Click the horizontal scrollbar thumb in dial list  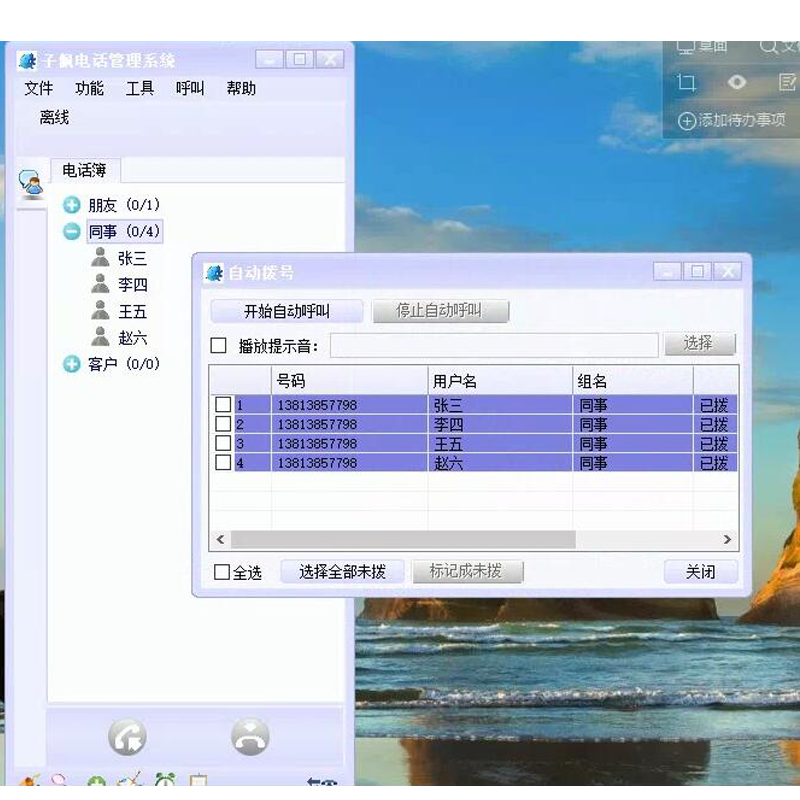pos(403,539)
